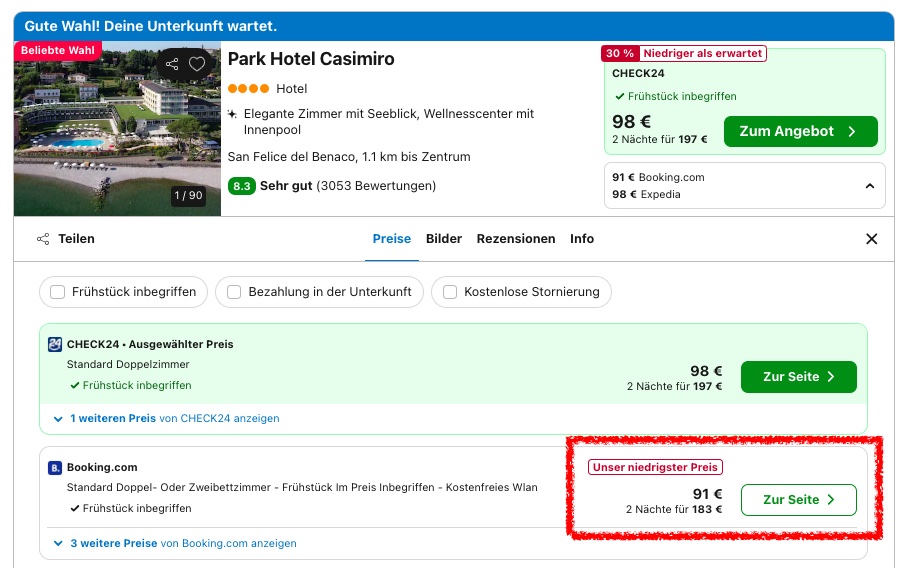
Task: Click the 98 € Expedia price row
Action: (646, 195)
